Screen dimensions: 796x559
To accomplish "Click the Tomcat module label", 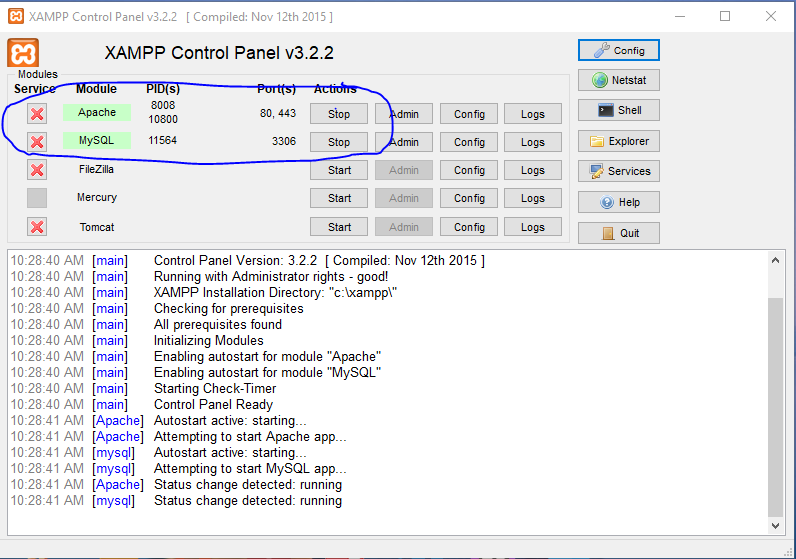I will point(97,227).
